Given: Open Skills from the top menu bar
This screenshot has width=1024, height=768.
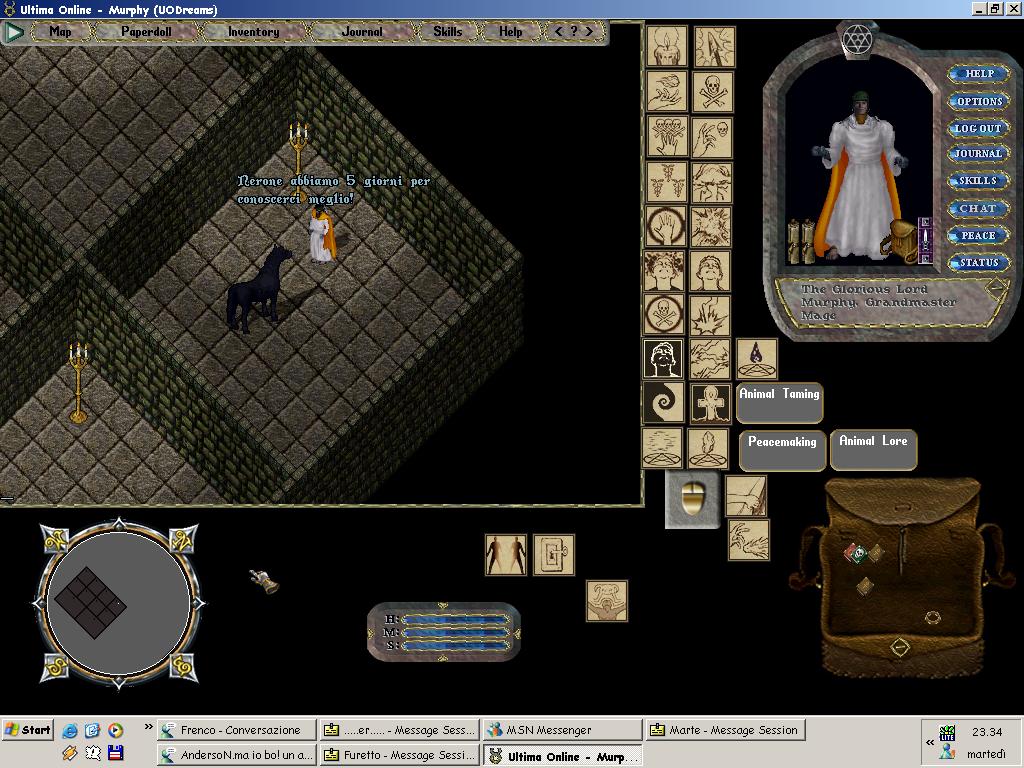Looking at the screenshot, I should pyautogui.click(x=447, y=31).
